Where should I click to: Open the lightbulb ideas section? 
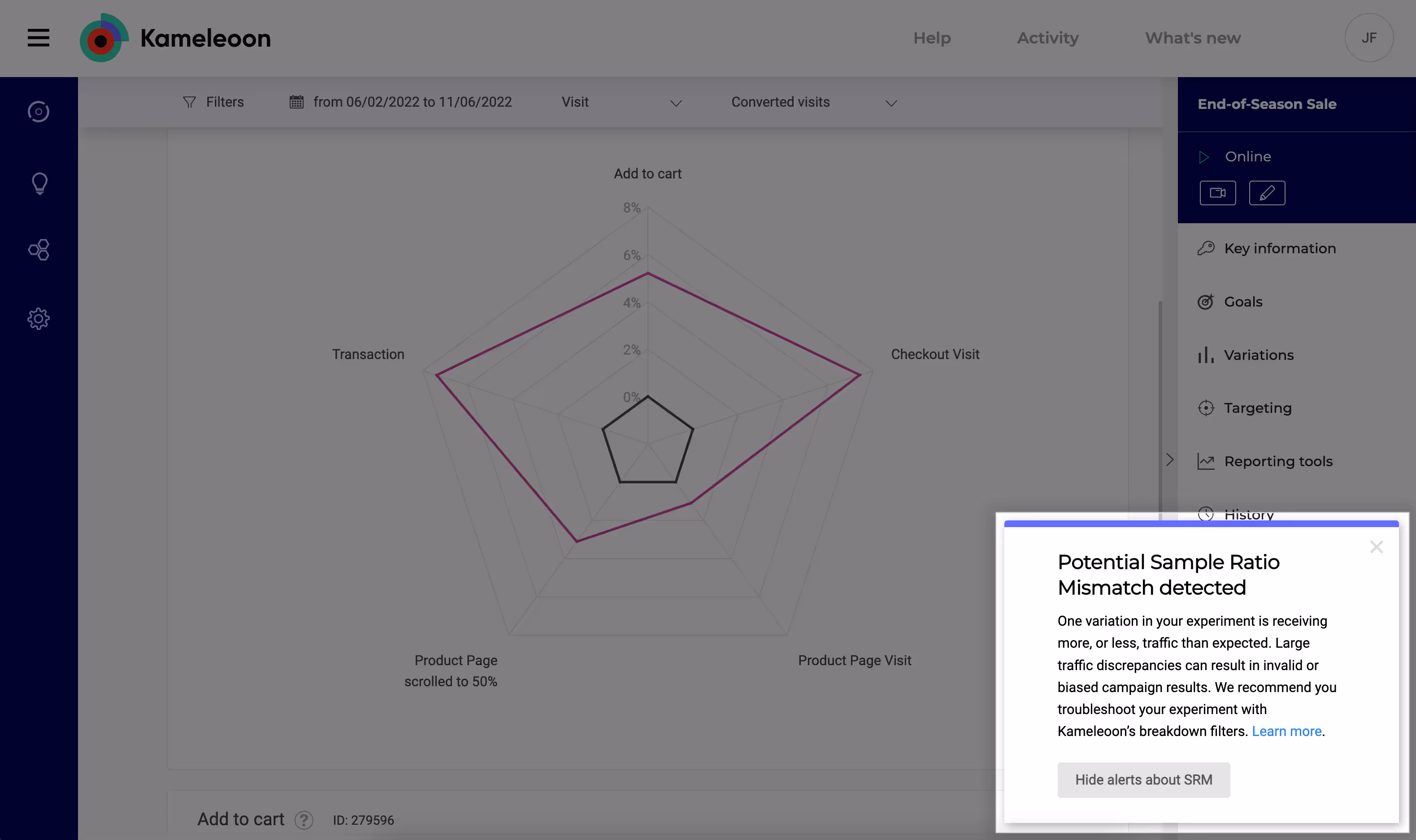click(39, 183)
